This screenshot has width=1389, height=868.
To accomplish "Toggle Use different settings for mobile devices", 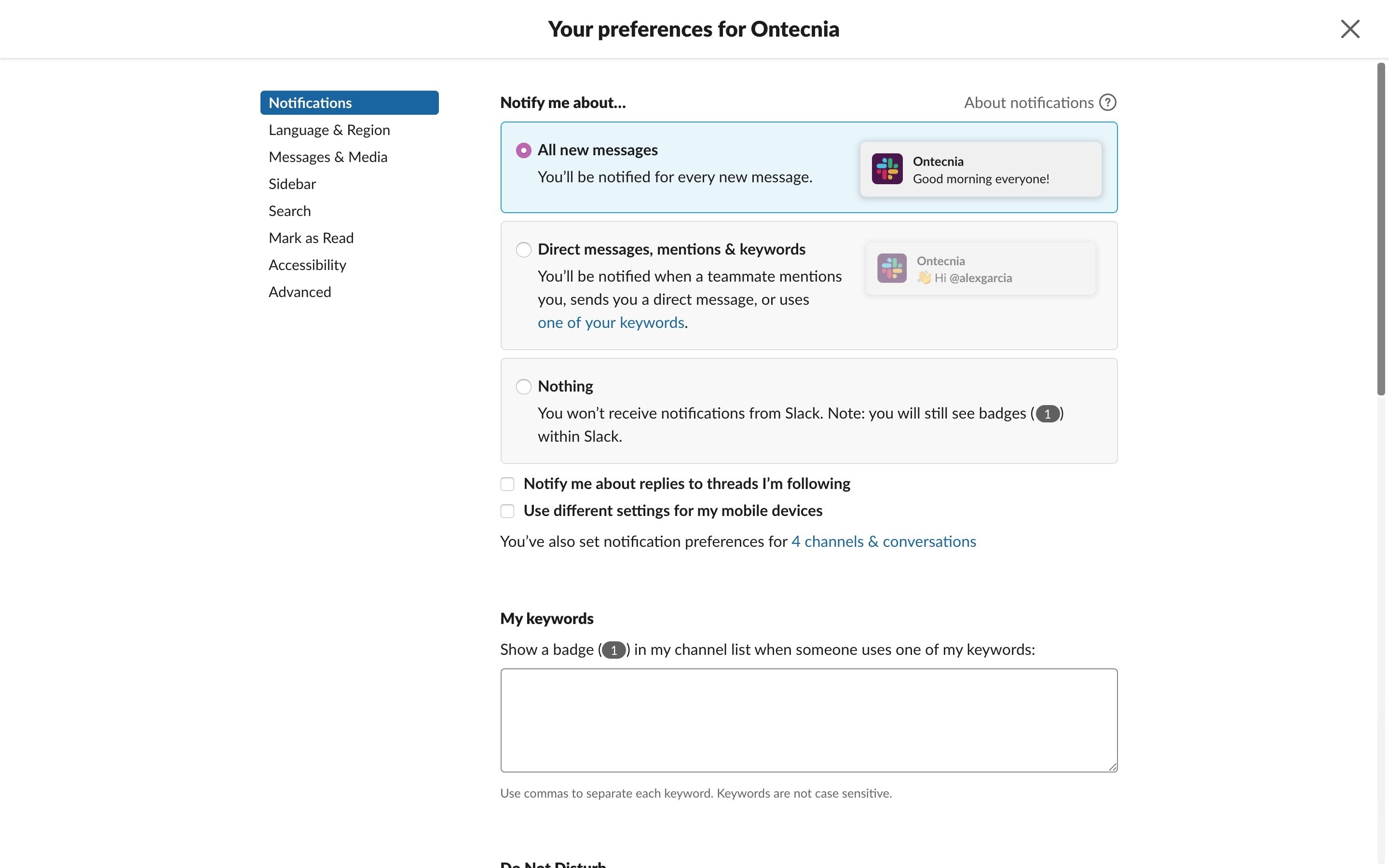I will click(507, 511).
